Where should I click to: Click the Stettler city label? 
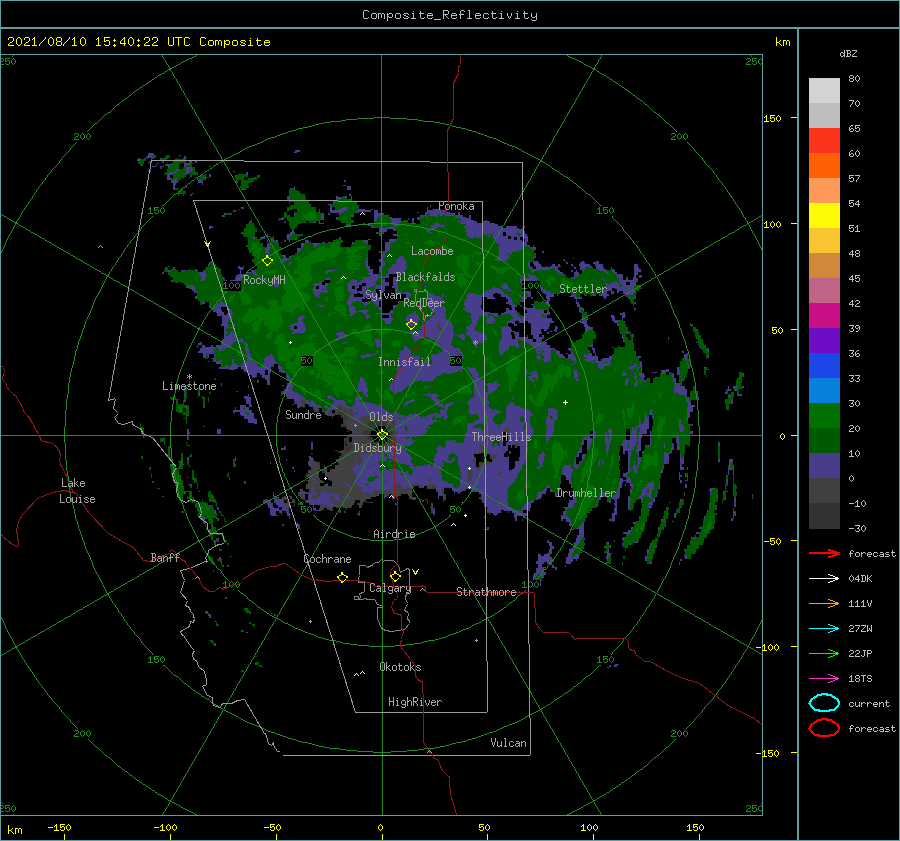click(x=583, y=289)
